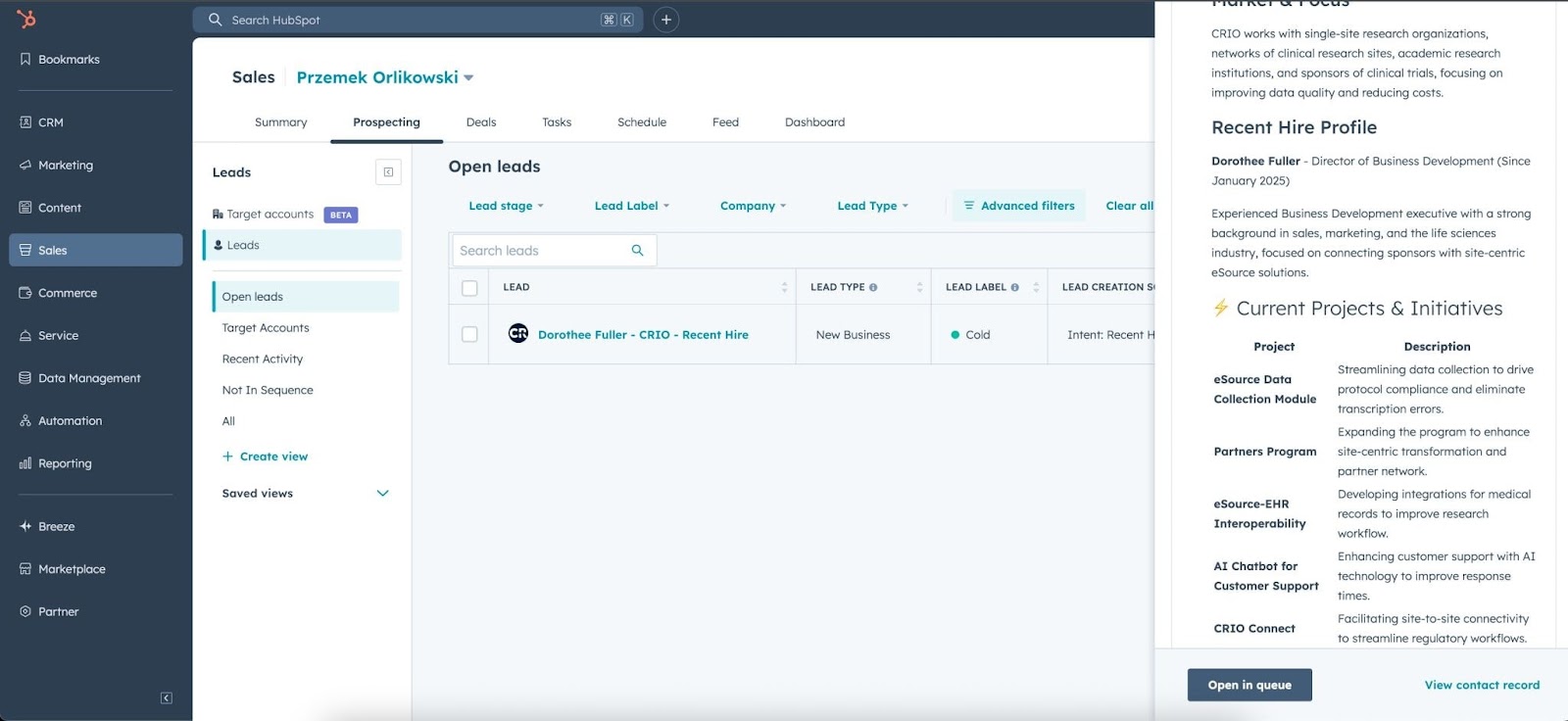Tick the Dorothee Fuller lead checkbox
The image size is (1568, 721).
469,334
